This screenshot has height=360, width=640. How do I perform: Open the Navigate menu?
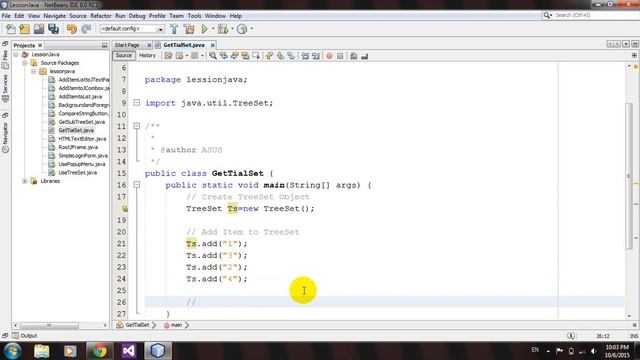pyautogui.click(x=55, y=16)
